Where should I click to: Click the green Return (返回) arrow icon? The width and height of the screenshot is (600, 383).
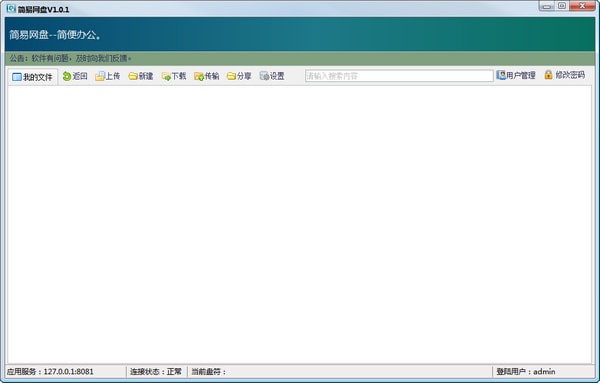click(67, 76)
